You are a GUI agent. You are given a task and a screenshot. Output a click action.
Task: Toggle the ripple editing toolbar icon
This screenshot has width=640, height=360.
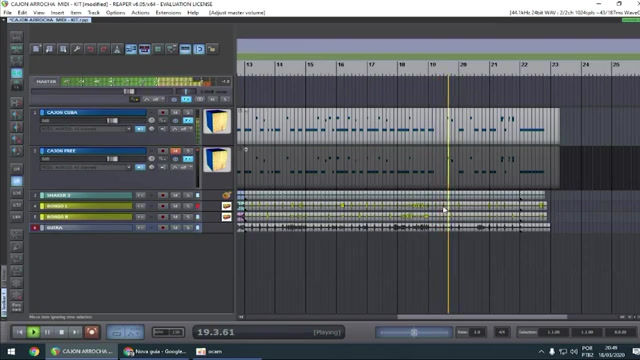tap(158, 49)
